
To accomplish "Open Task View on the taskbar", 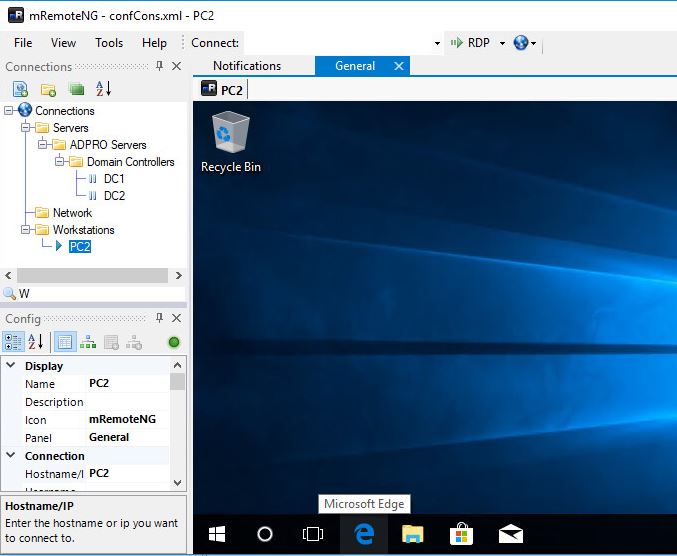I will click(313, 534).
